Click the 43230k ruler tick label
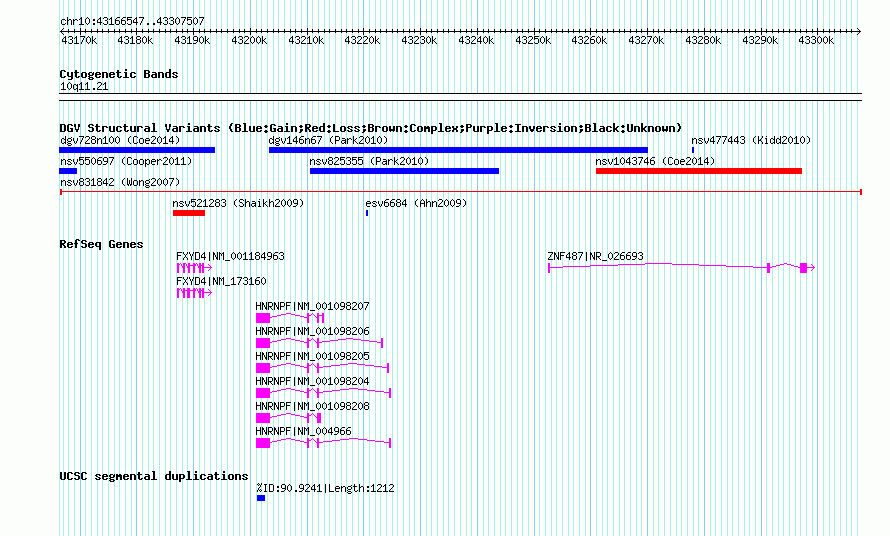Screen dimensions: 890x536 click(x=419, y=41)
